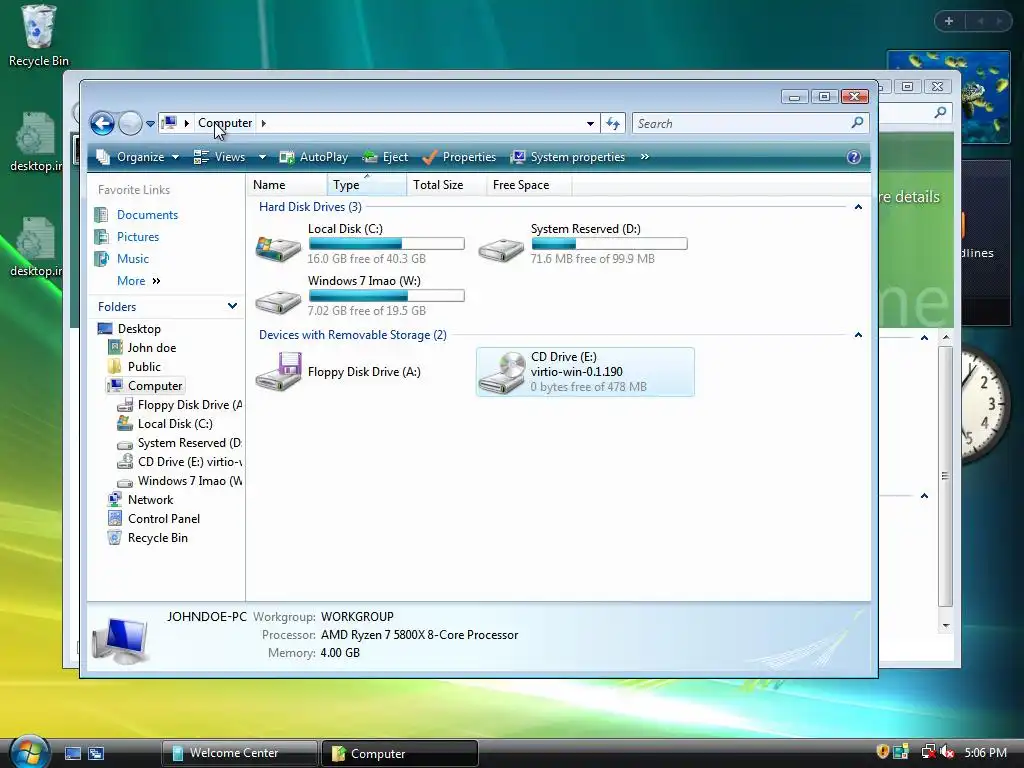Select the Recycle Bin desktop icon
1024x768 pixels.
39,37
